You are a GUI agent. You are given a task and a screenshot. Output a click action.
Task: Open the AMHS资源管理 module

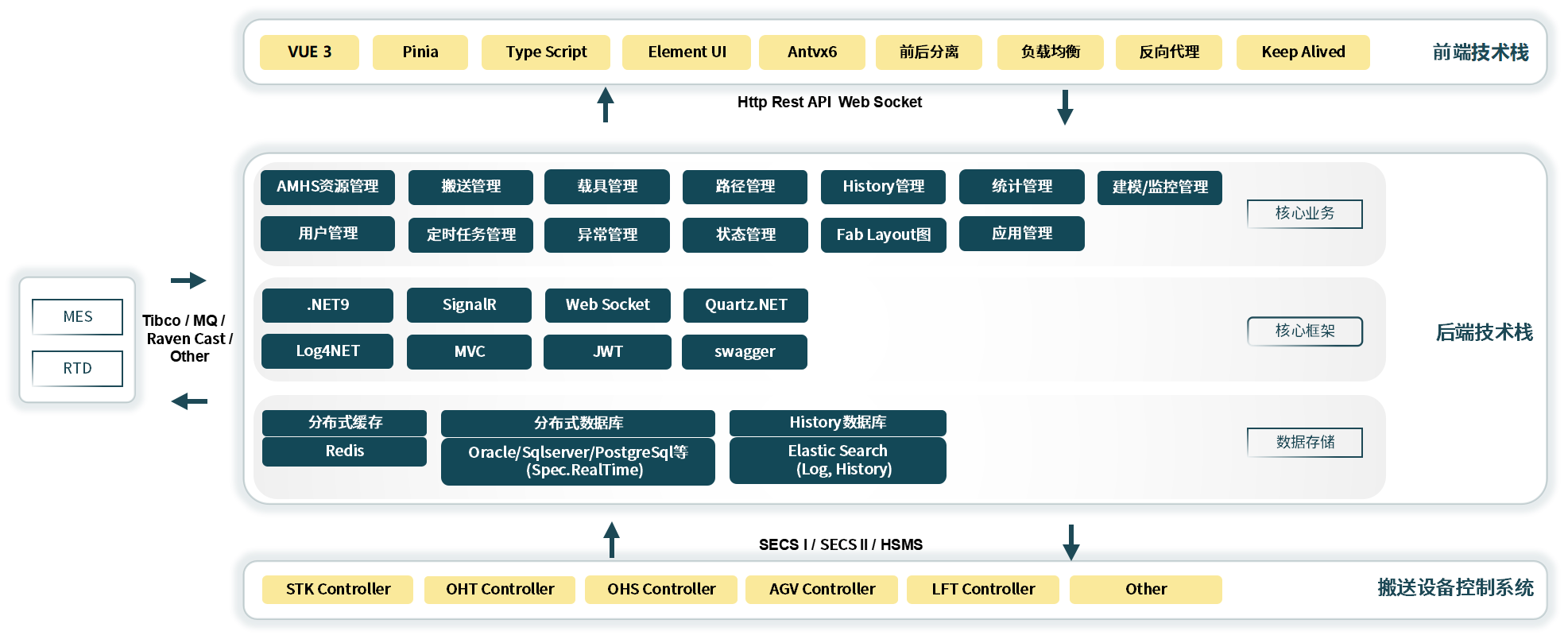pyautogui.click(x=327, y=187)
